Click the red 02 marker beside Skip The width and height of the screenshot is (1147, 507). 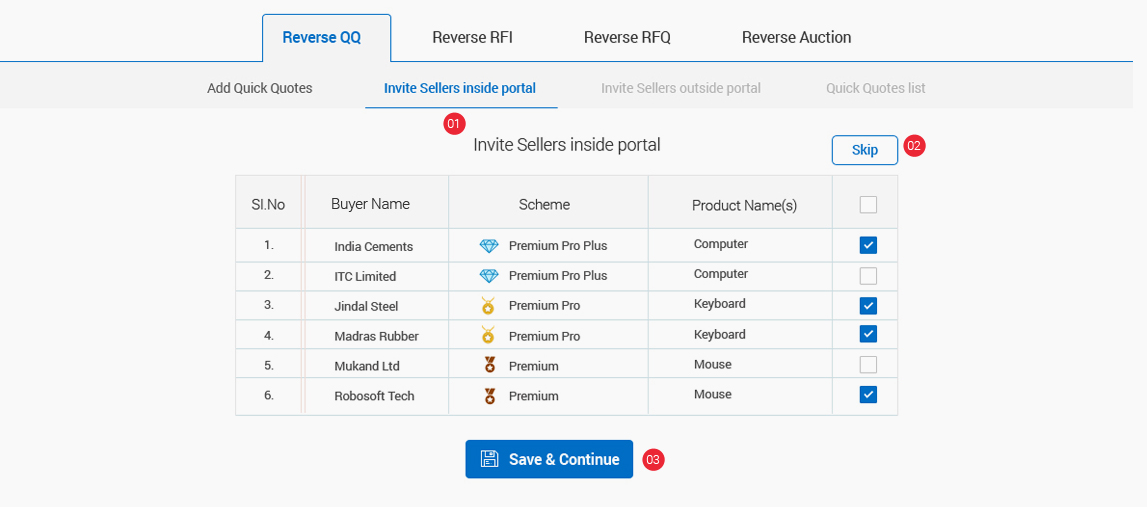(x=914, y=146)
